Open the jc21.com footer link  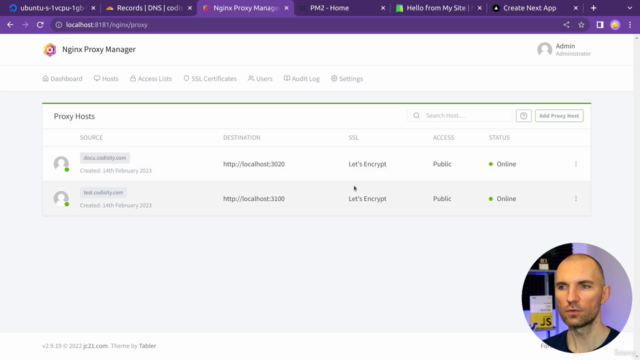tap(96, 346)
